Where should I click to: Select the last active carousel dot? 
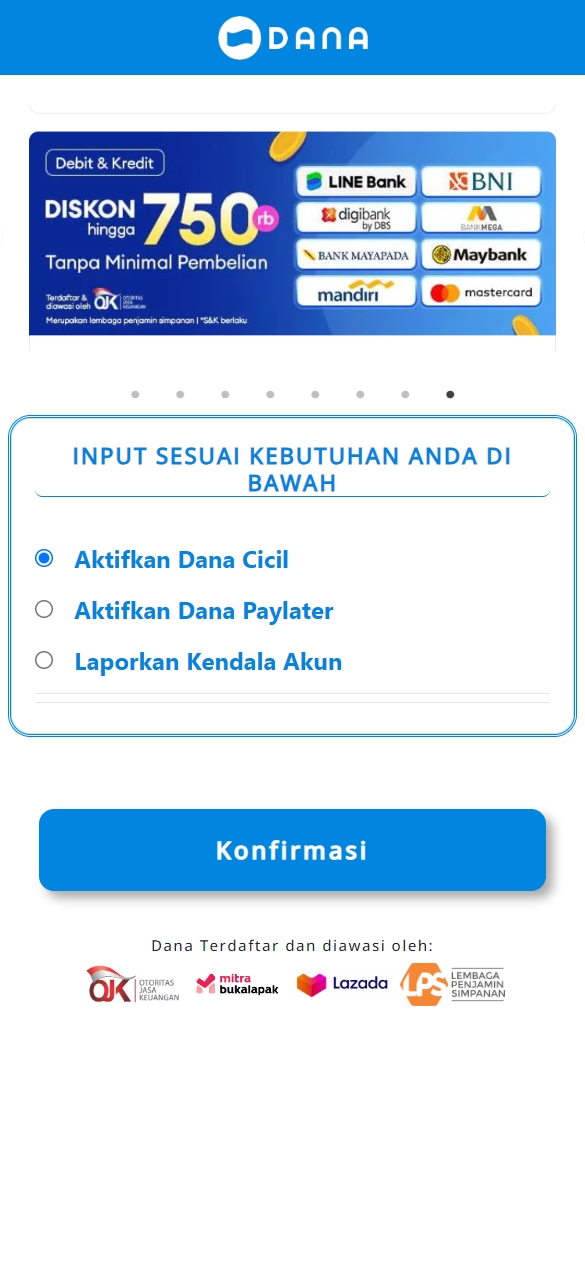[450, 394]
